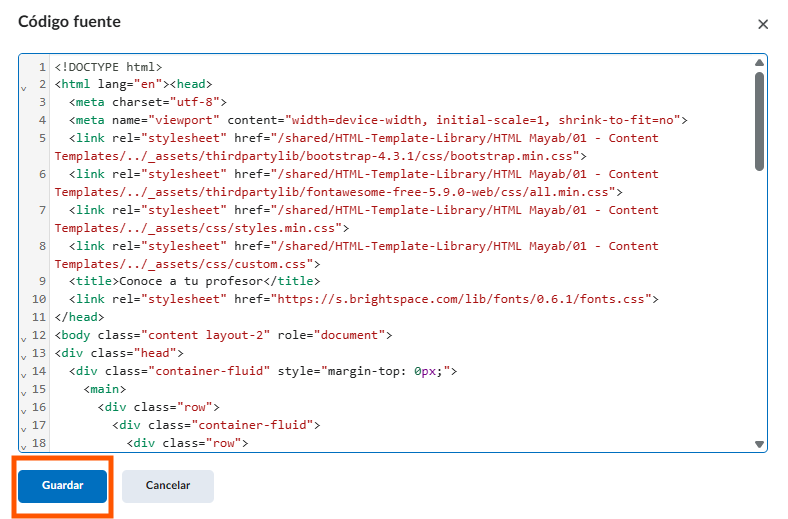Image resolution: width=788 pixels, height=519 pixels.
Task: Collapse the main element at line 15
Action: (x=23, y=392)
